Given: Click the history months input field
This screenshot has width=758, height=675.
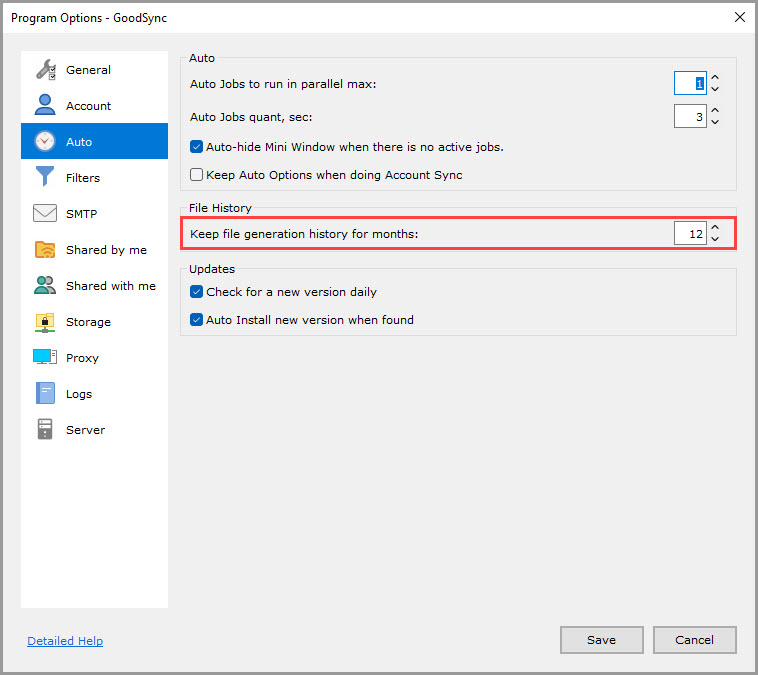Looking at the screenshot, I should 690,233.
